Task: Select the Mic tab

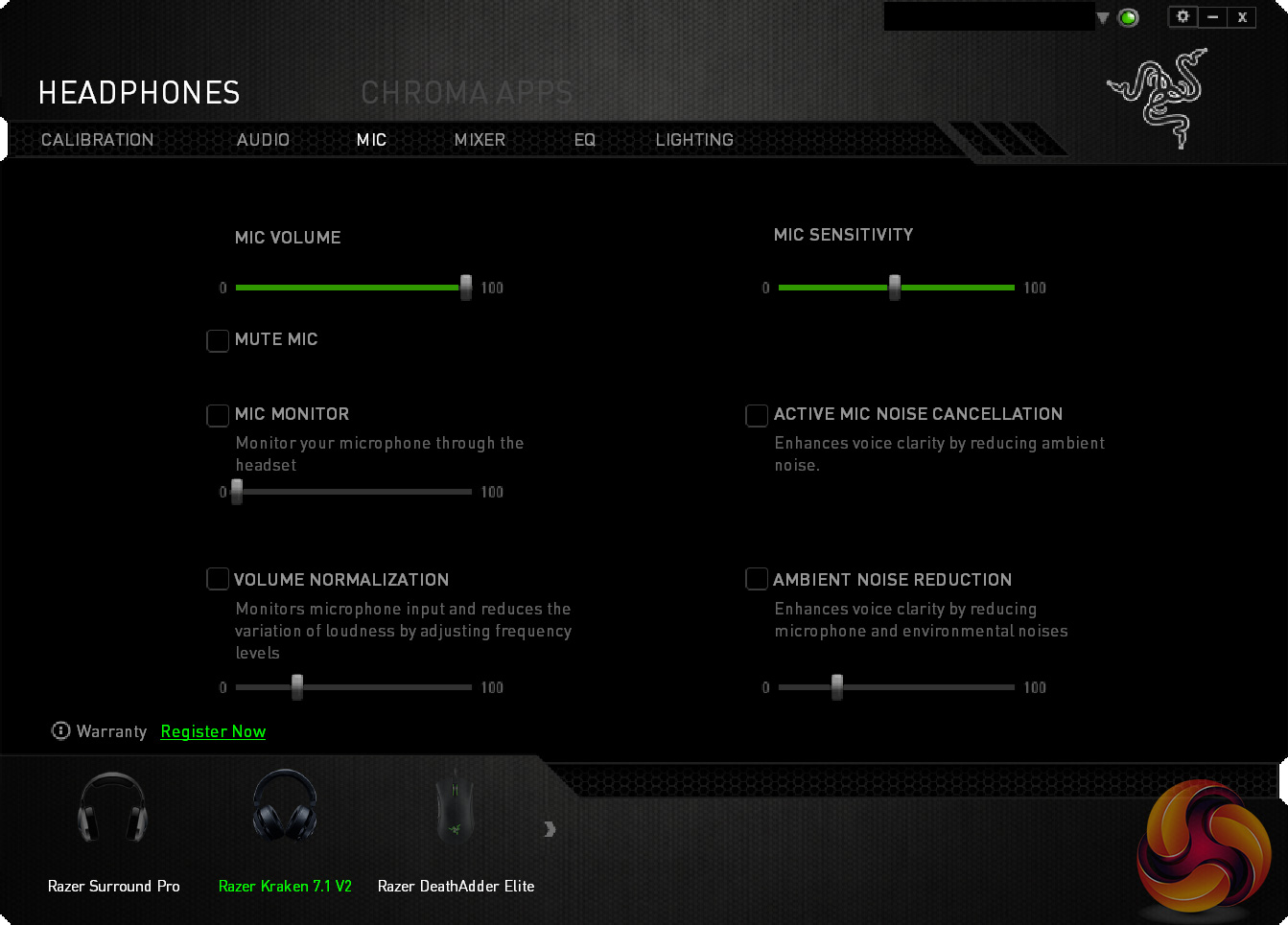Action: 371,140
